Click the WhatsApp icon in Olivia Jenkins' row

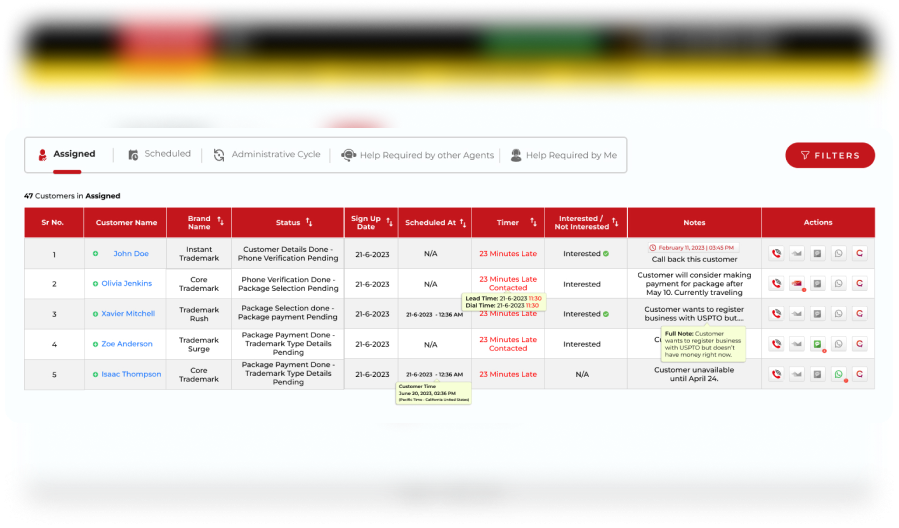pos(839,284)
